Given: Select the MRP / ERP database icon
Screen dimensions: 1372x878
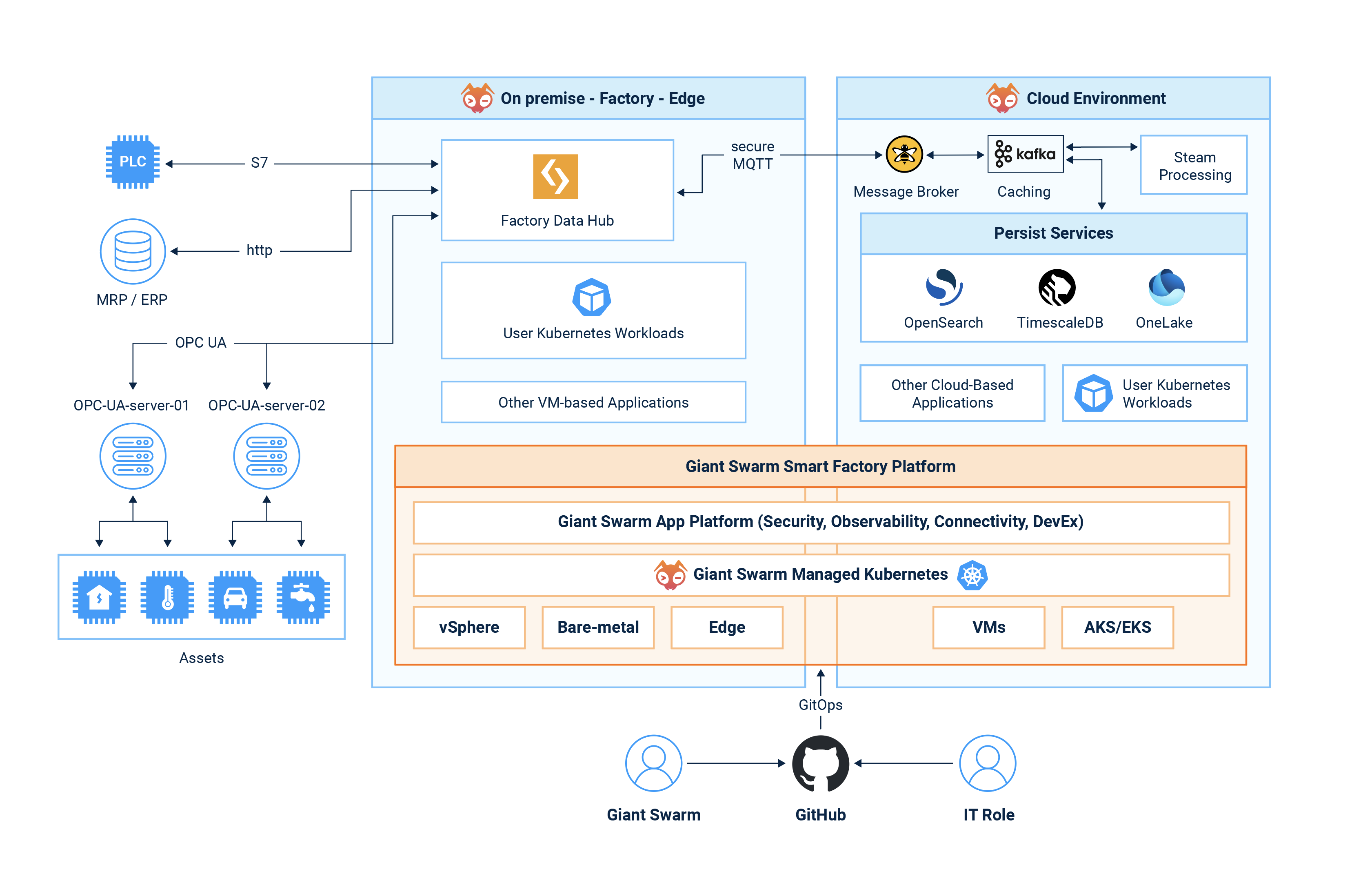Looking at the screenshot, I should click(x=132, y=251).
